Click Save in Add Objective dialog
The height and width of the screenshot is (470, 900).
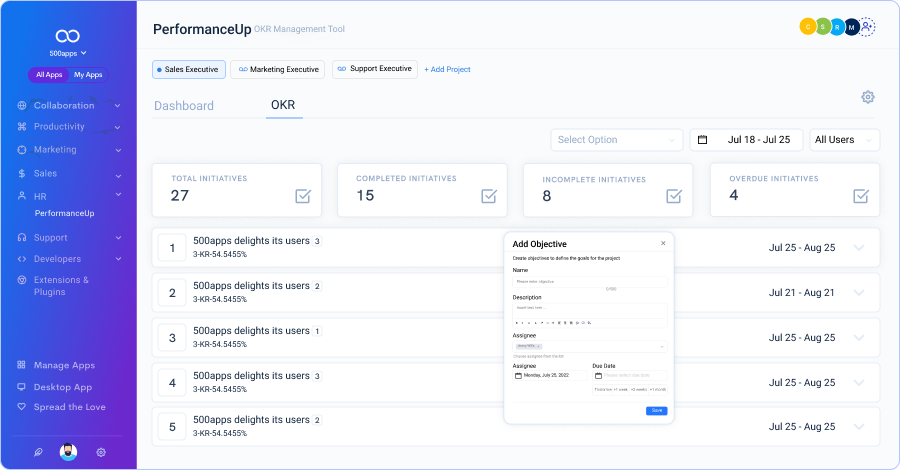(656, 410)
